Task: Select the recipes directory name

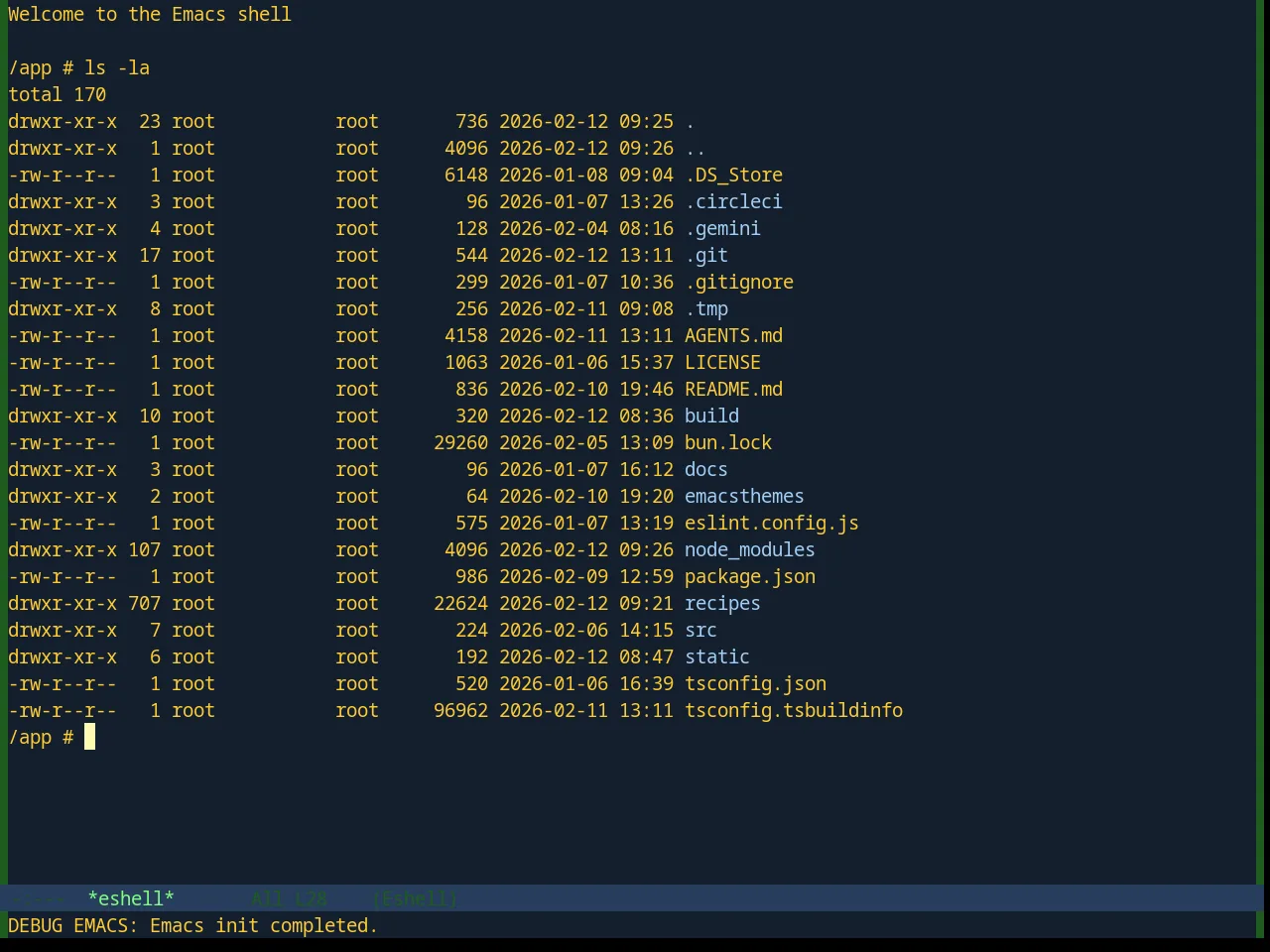Action: point(723,603)
